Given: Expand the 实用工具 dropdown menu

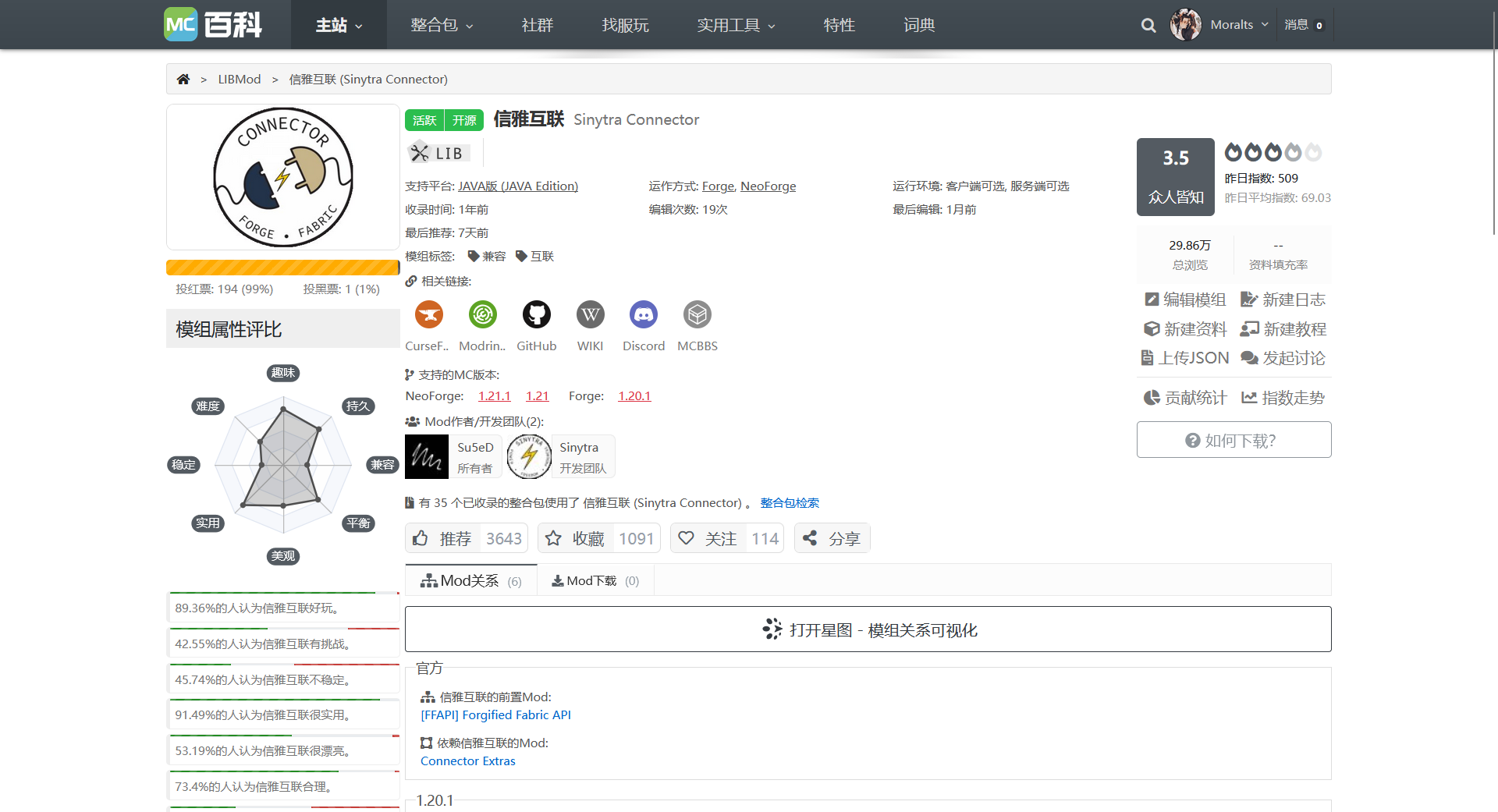Looking at the screenshot, I should (736, 25).
